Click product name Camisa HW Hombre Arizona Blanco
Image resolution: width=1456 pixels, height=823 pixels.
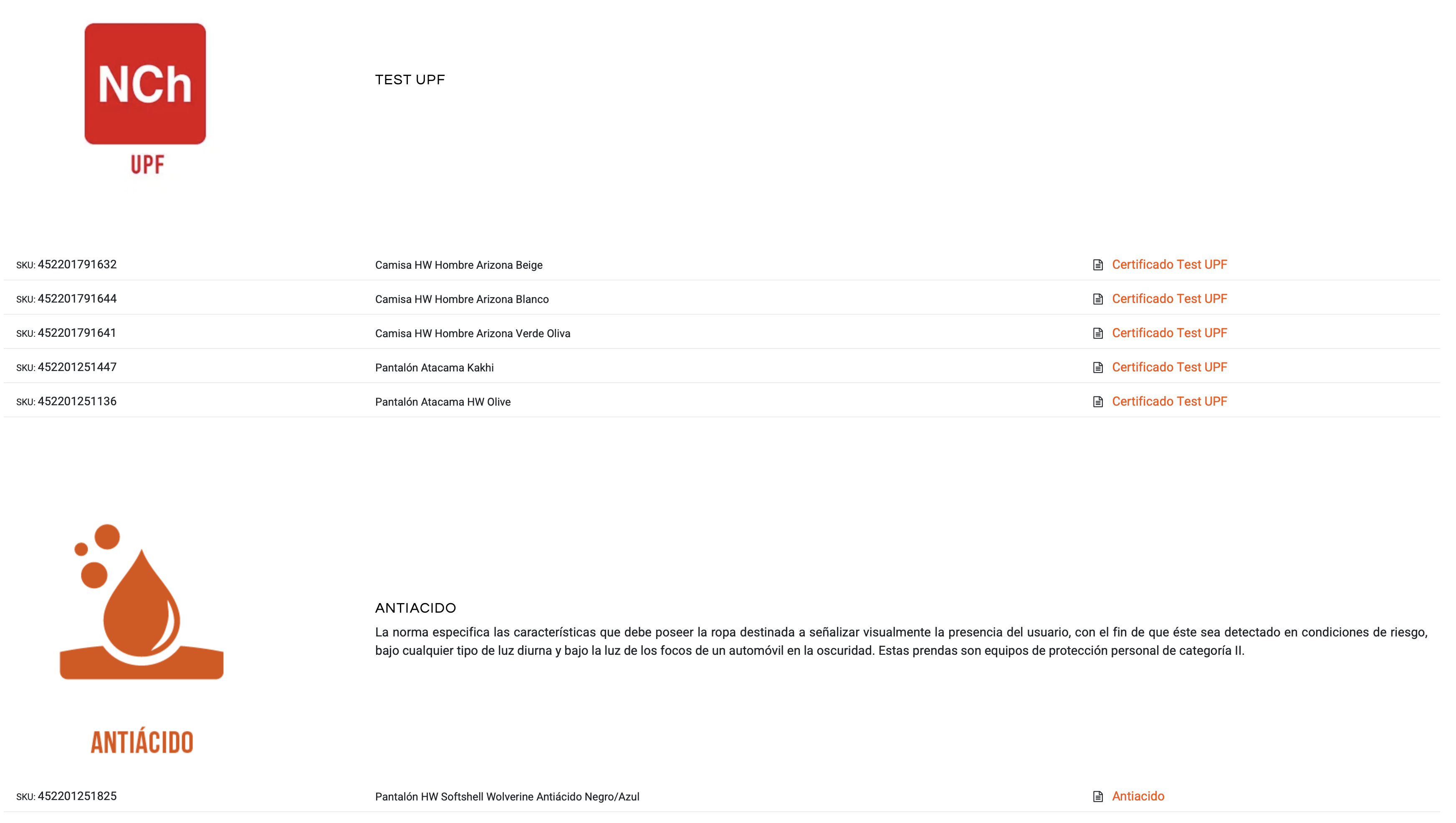pyautogui.click(x=462, y=299)
